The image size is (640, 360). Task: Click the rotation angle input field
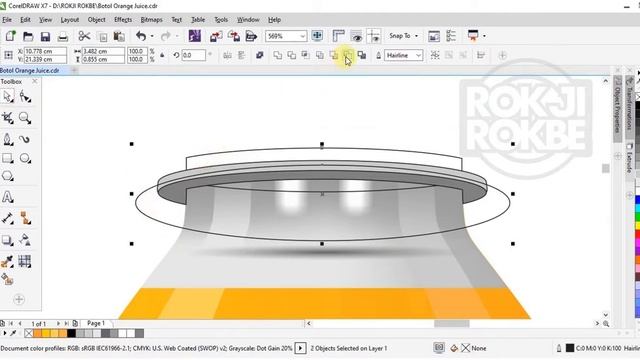(x=193, y=55)
